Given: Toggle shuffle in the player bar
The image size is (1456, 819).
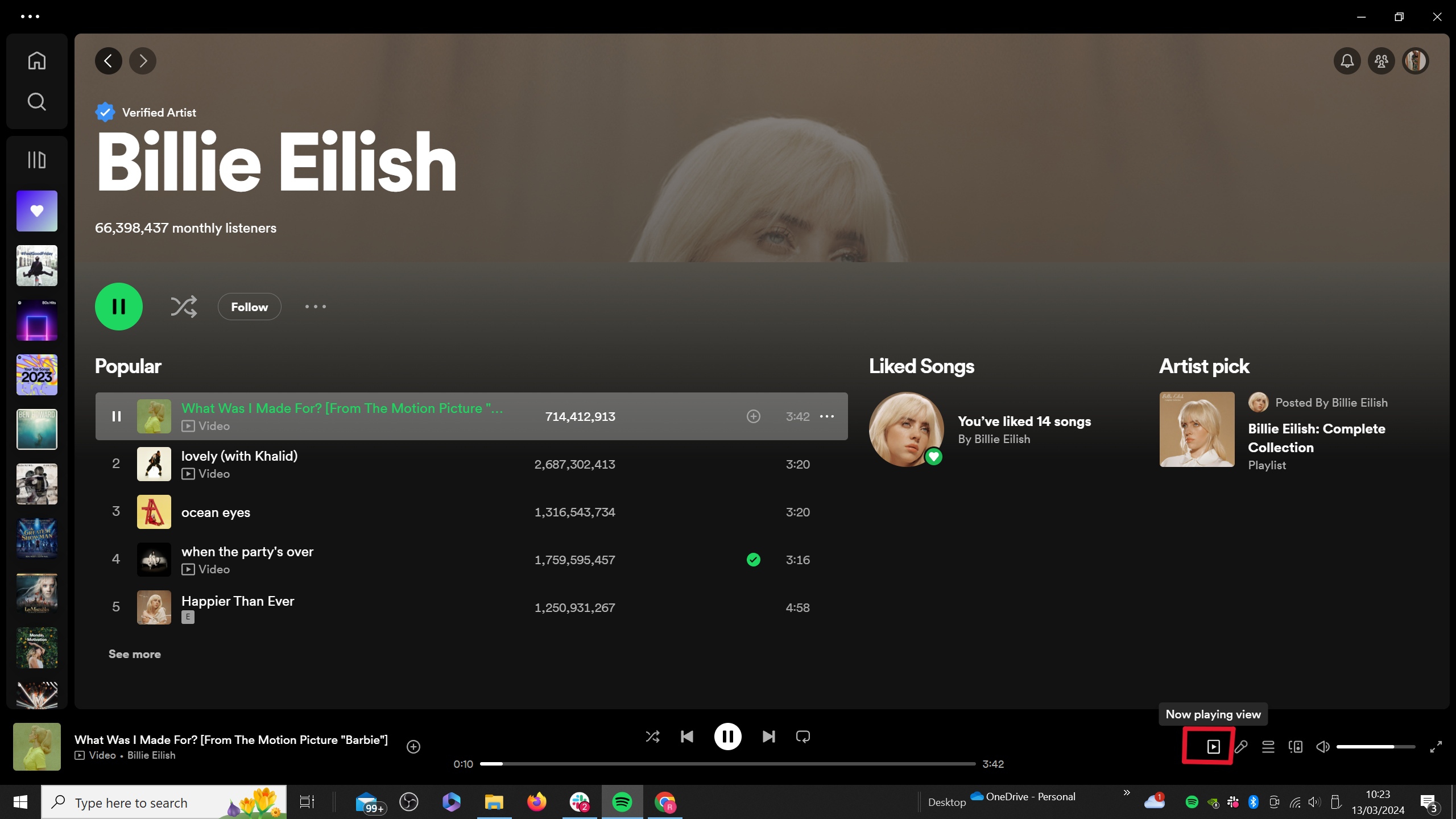Looking at the screenshot, I should 652,737.
